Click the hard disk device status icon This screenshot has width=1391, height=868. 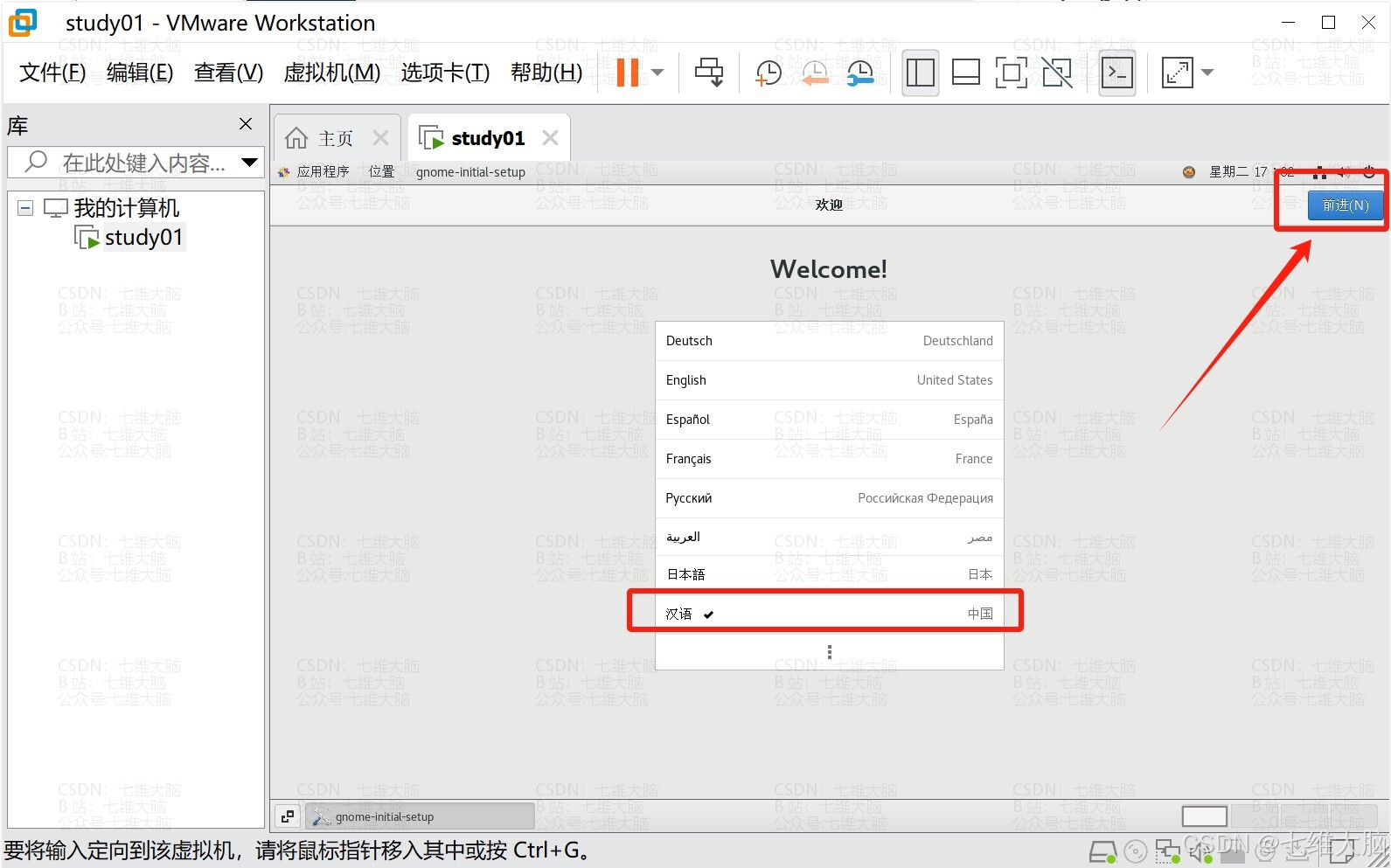pyautogui.click(x=1103, y=851)
